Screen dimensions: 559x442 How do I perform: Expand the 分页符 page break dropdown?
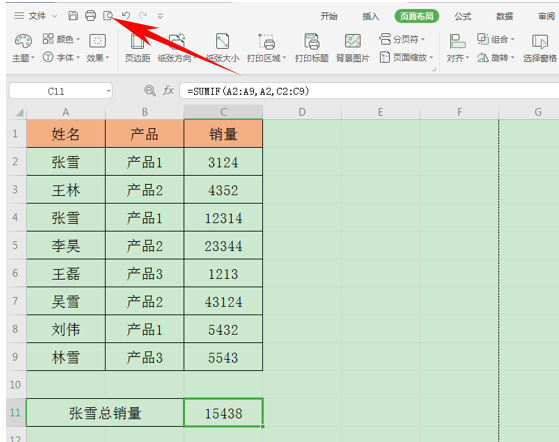(x=402, y=39)
